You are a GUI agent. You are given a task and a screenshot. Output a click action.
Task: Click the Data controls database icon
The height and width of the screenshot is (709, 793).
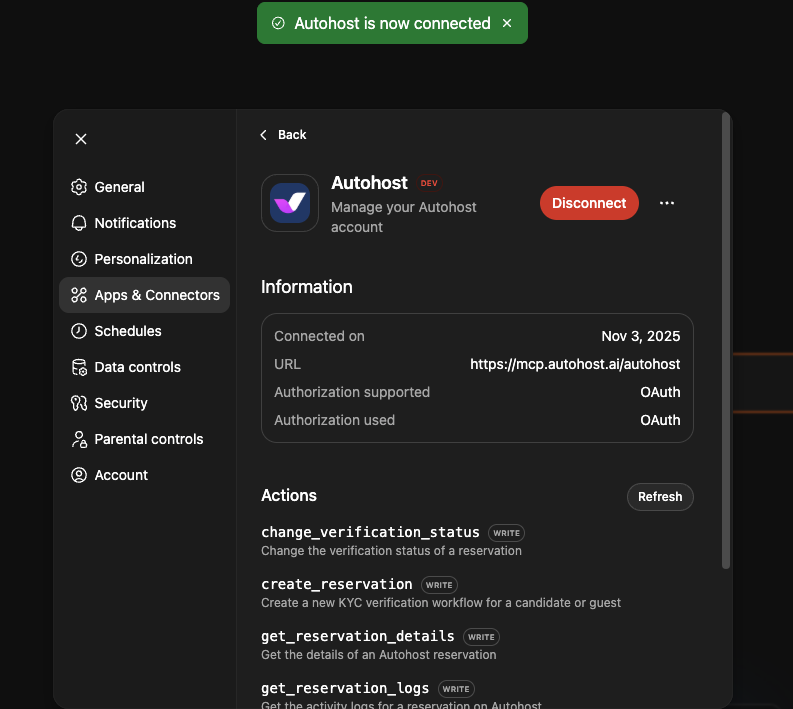tap(79, 367)
